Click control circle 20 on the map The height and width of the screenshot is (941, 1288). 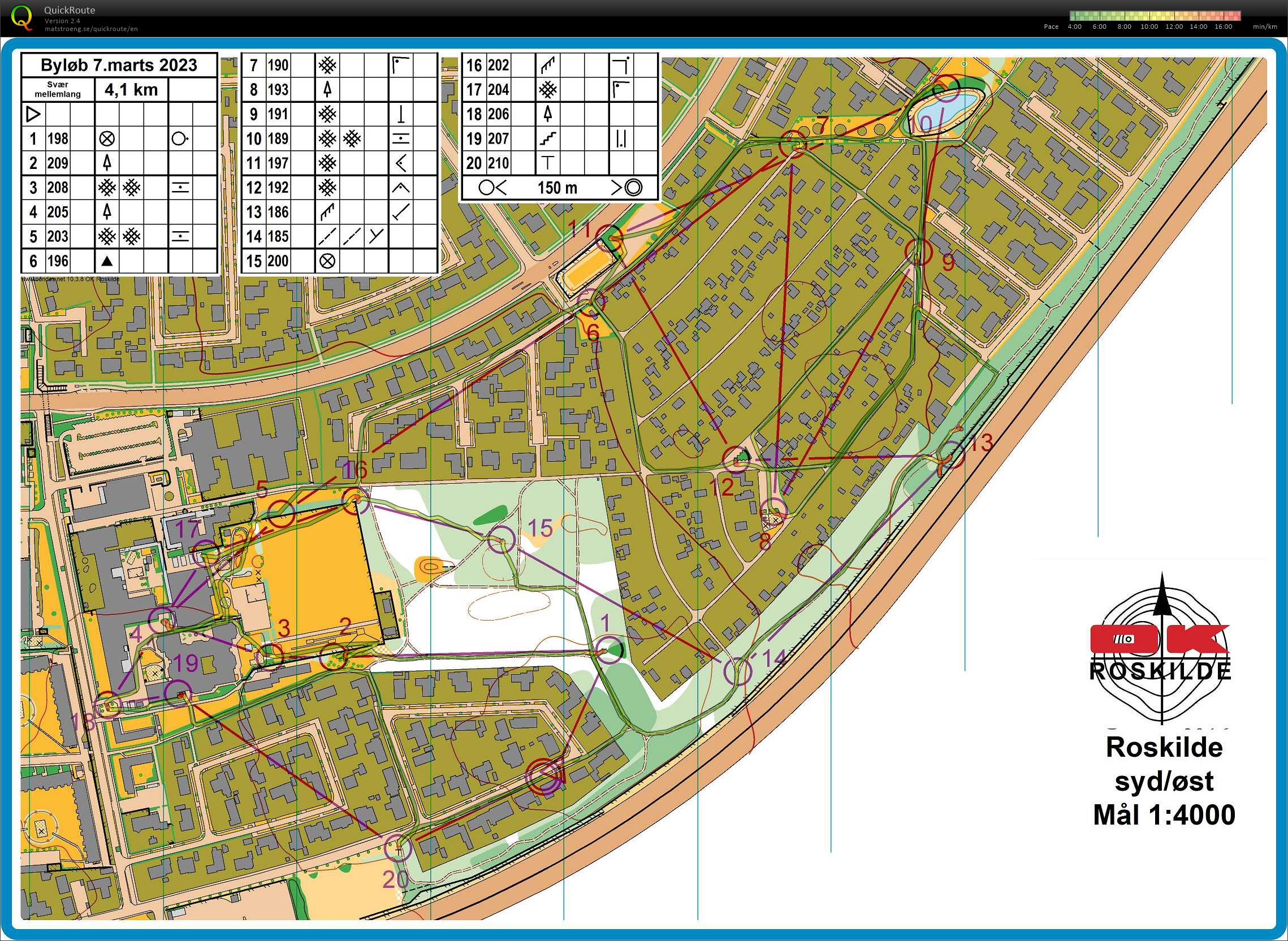click(x=398, y=848)
